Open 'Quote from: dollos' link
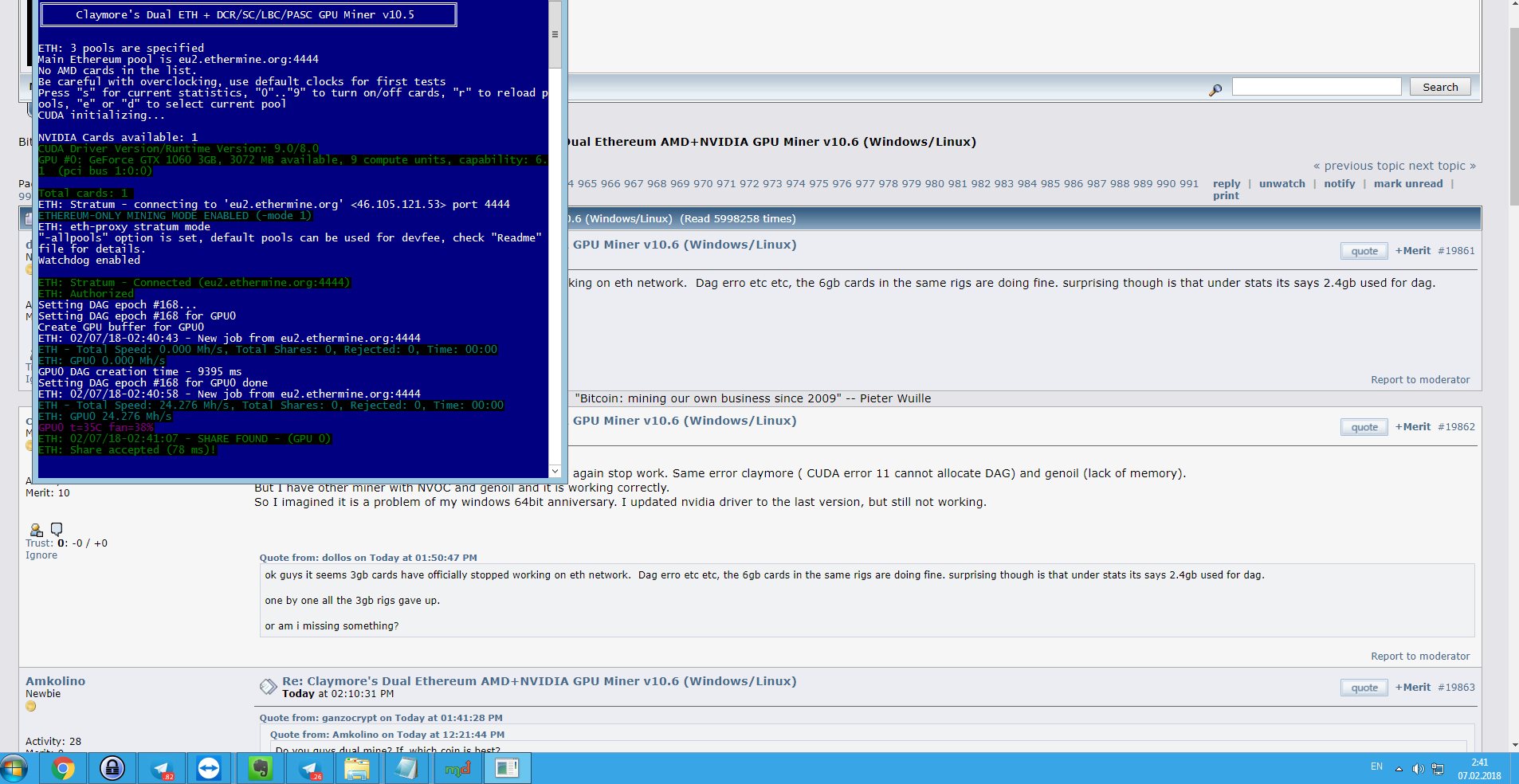 pos(368,558)
